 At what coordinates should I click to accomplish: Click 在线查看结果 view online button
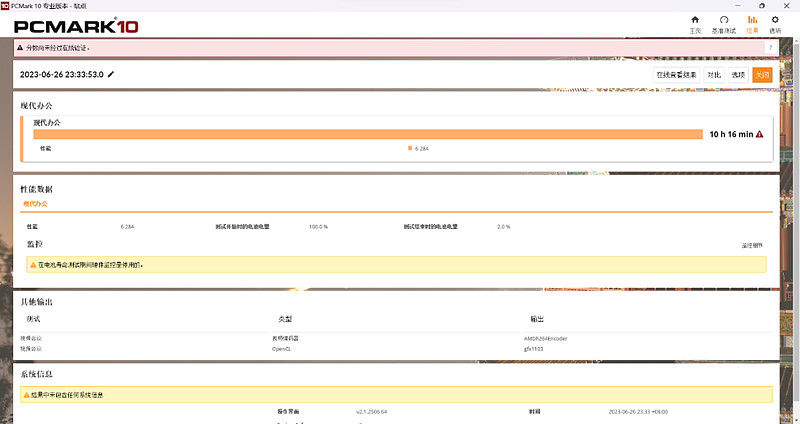pos(676,74)
